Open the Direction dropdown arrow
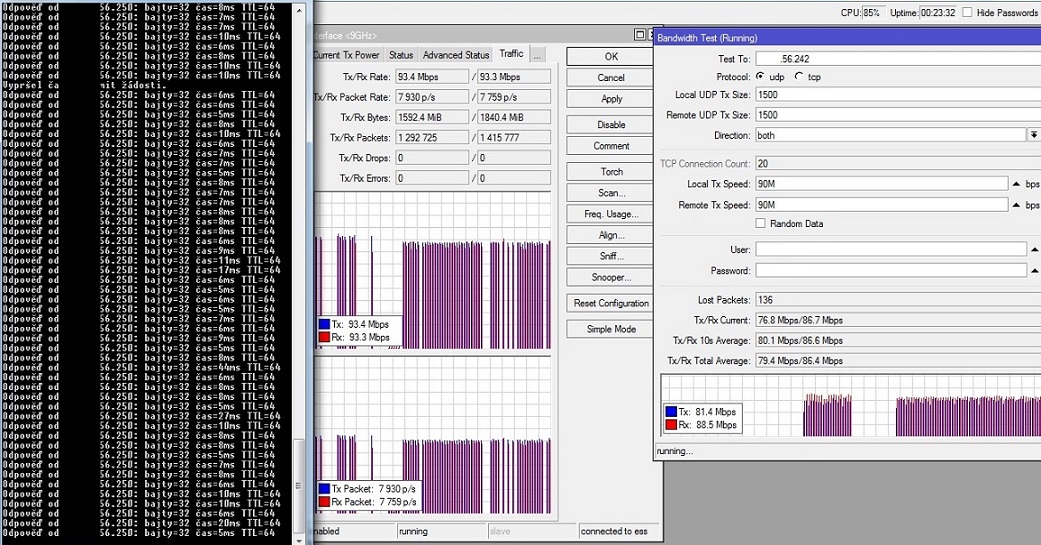This screenshot has width=1041, height=545. click(1034, 135)
